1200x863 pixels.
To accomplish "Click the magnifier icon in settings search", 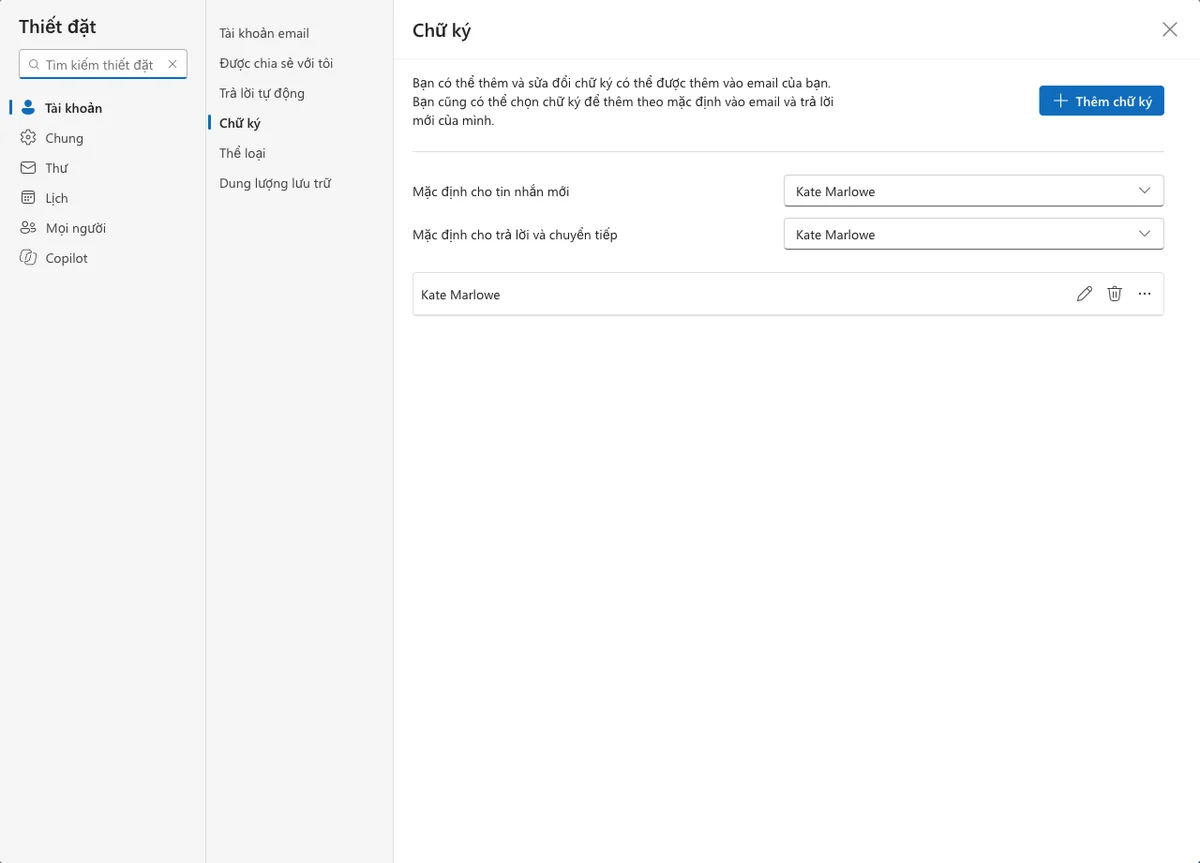I will pos(35,65).
